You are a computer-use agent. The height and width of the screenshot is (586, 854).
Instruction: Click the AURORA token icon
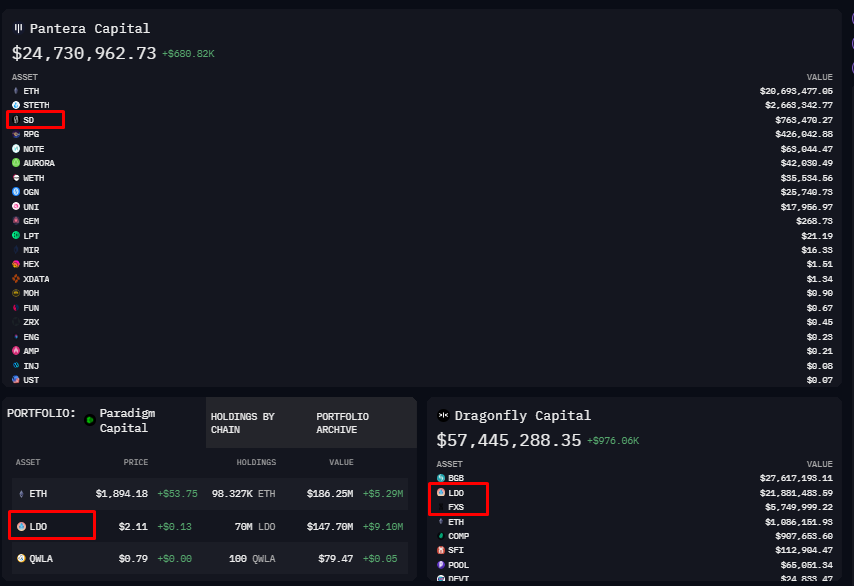pos(16,163)
